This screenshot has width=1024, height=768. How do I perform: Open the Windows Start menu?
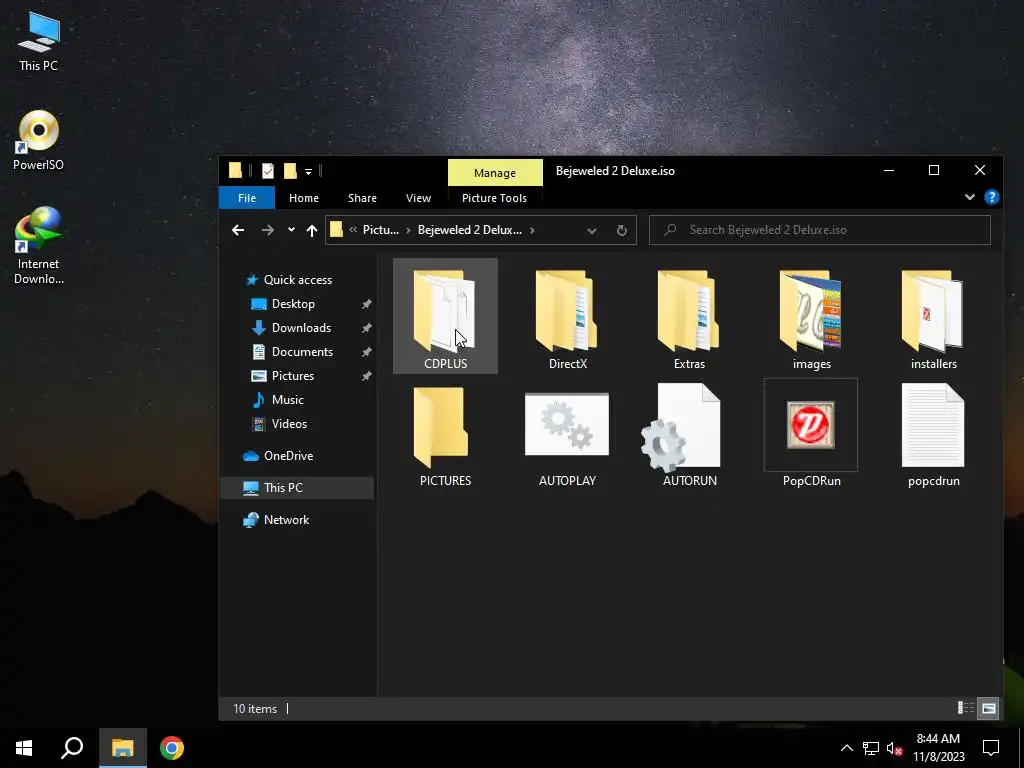pyautogui.click(x=24, y=748)
